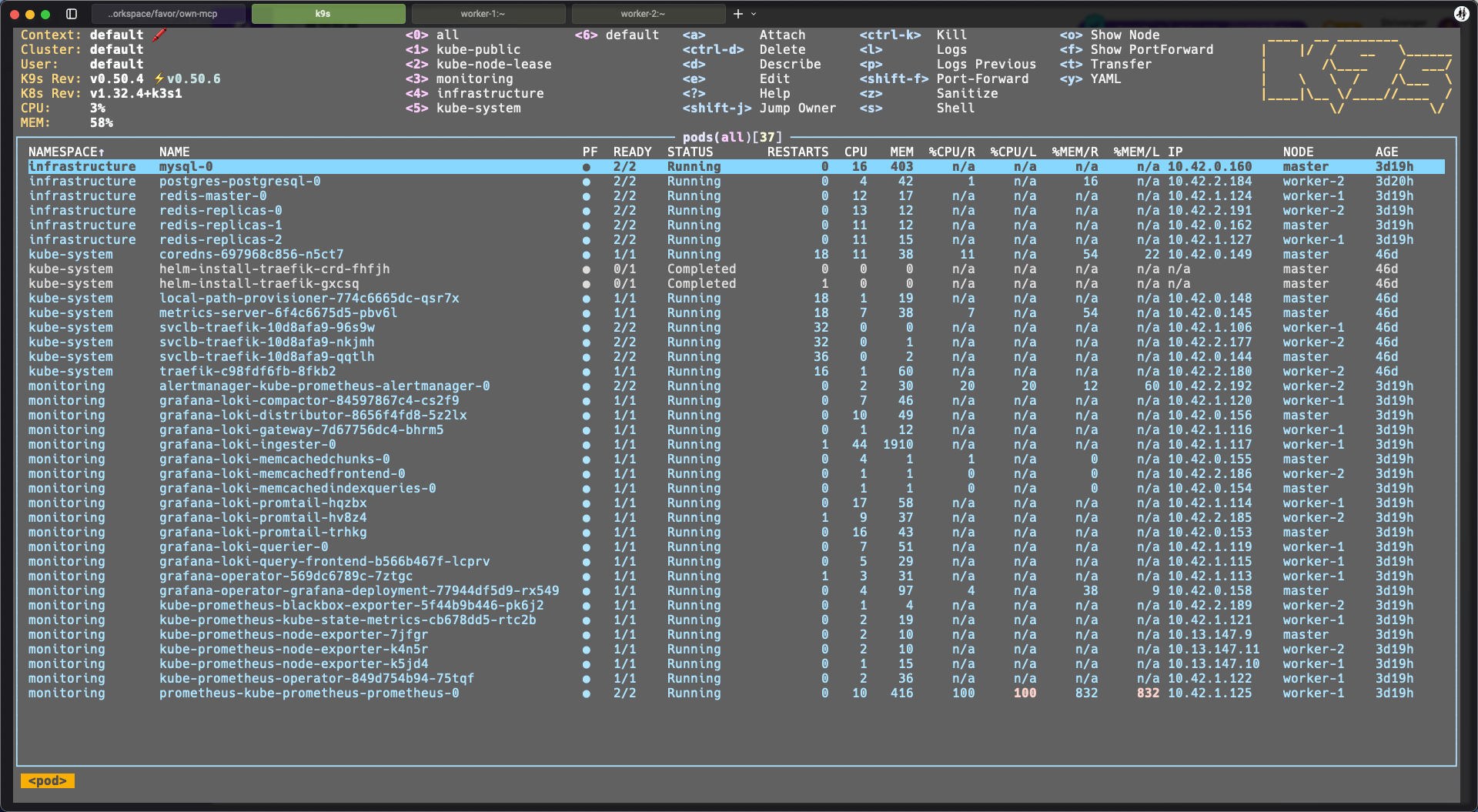Click the <pod> breadcrumb at bottom
This screenshot has height=812, width=1478.
[x=48, y=781]
